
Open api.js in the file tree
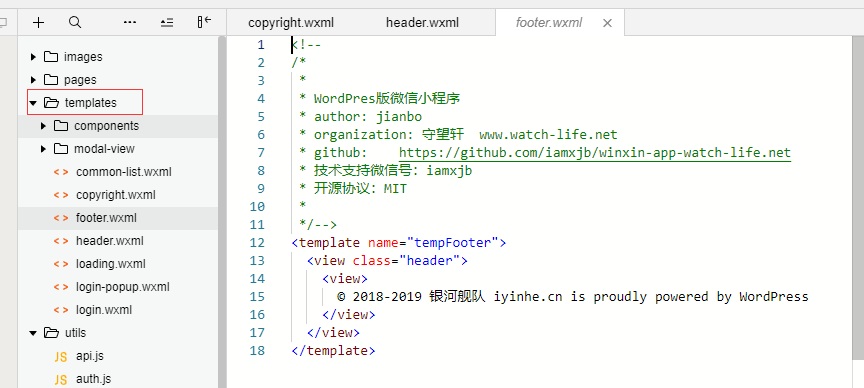(90, 356)
